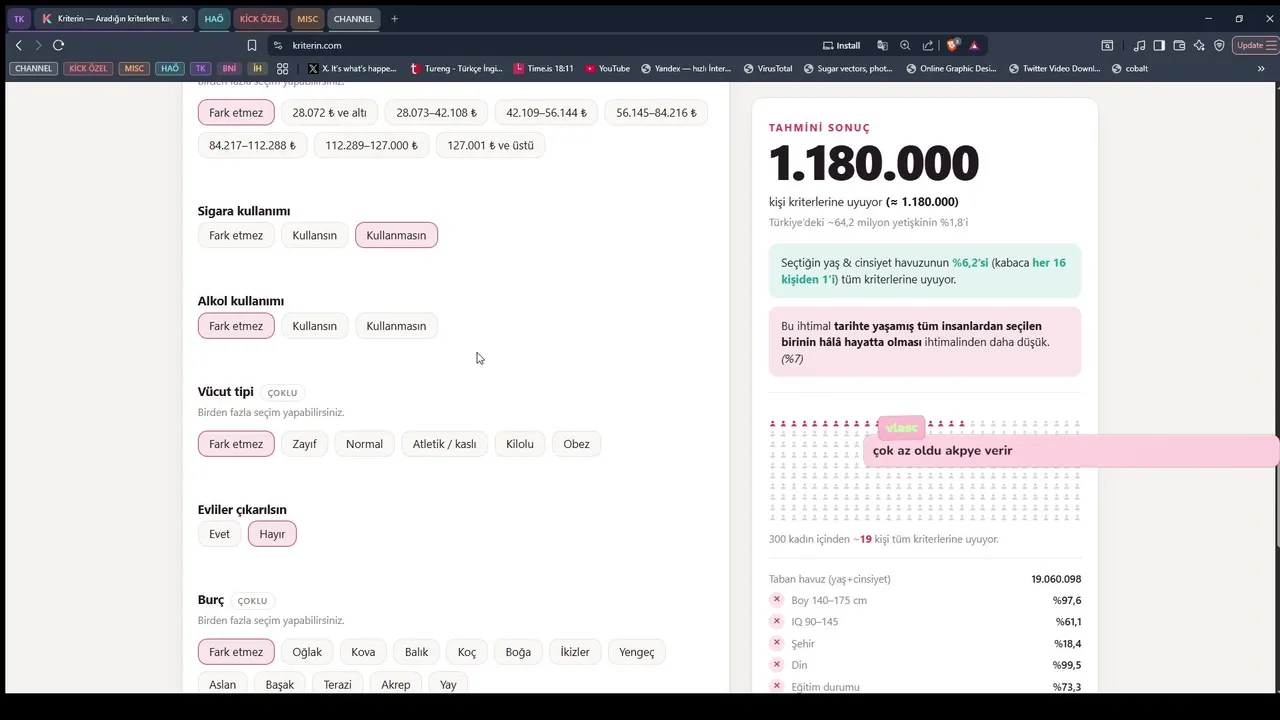Select income range 127.001 ₺ ve üstü
This screenshot has width=1280, height=720.
tap(491, 145)
